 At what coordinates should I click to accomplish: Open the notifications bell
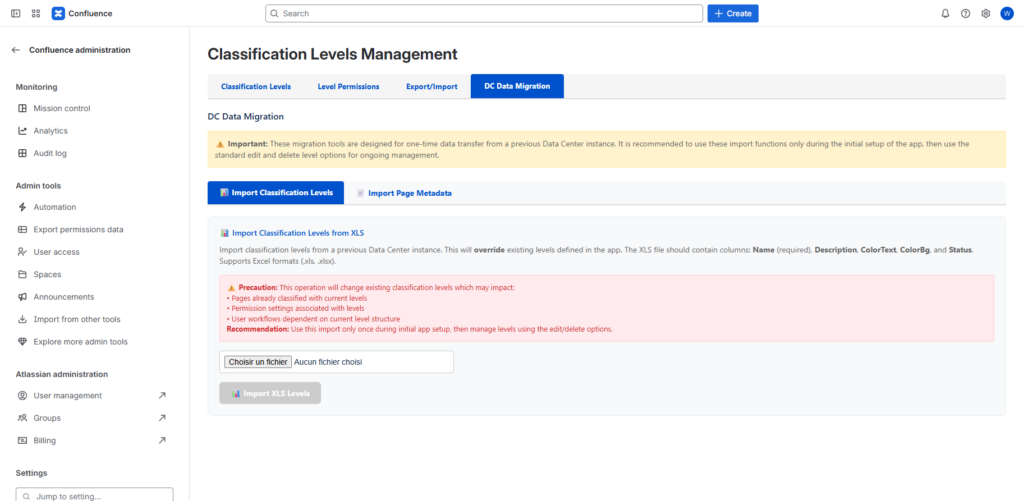pos(945,13)
